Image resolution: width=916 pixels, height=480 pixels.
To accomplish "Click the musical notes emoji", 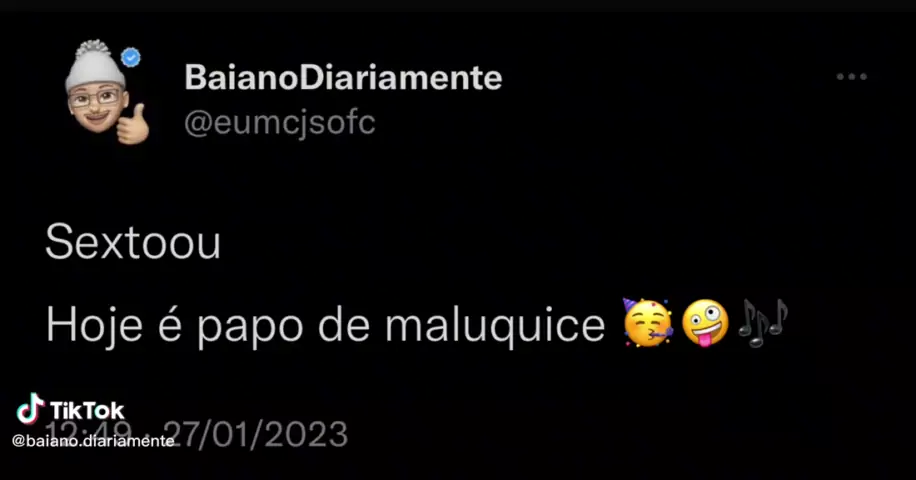I will 762,323.
